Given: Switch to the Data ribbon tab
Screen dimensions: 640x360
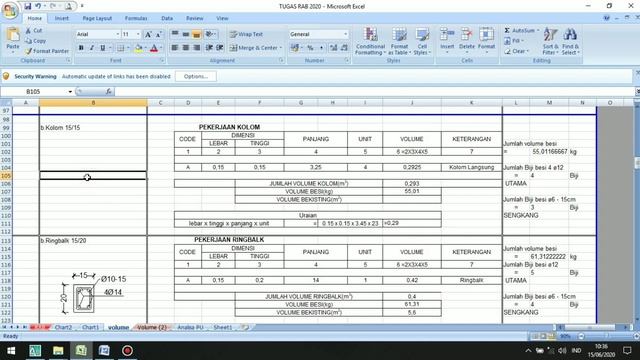Looking at the screenshot, I should point(167,18).
